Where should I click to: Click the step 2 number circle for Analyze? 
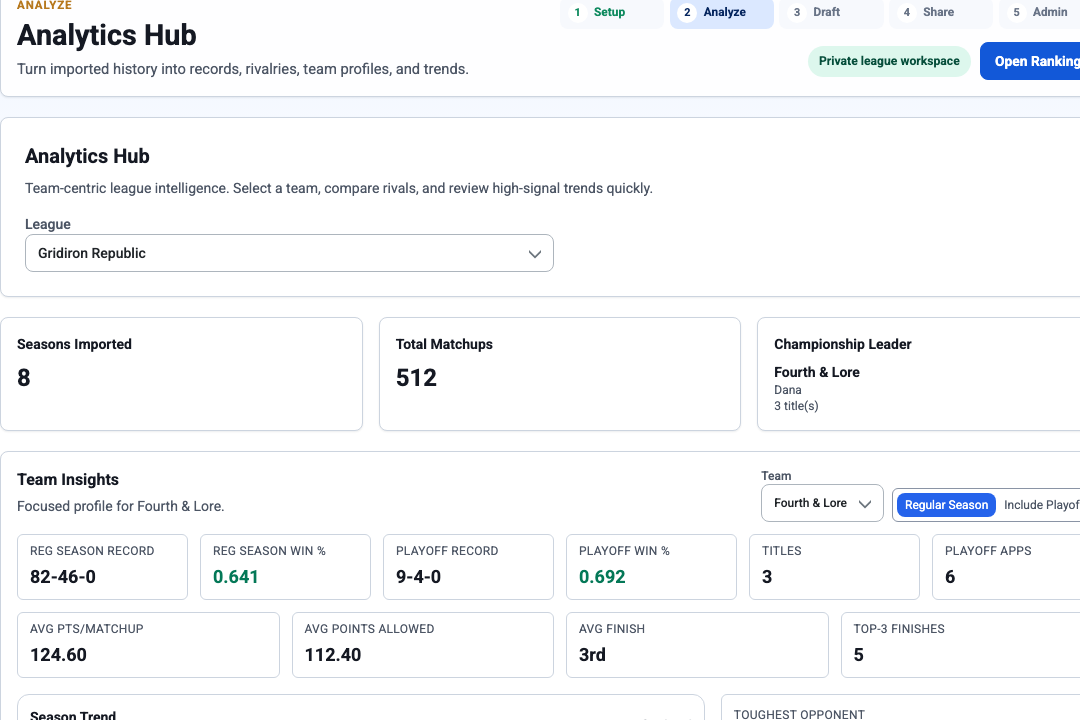(x=687, y=12)
